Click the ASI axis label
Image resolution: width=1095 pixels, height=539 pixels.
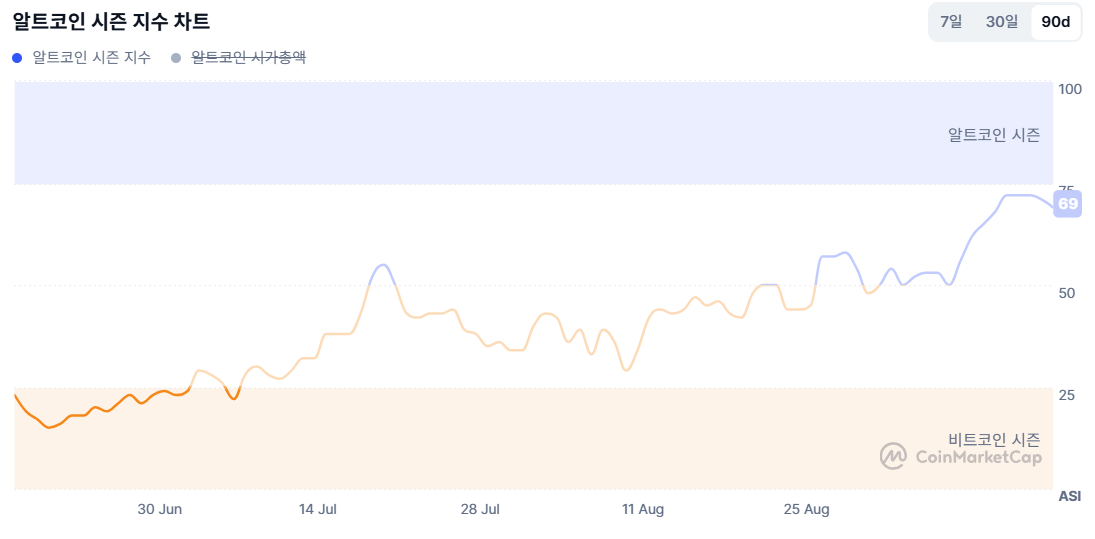click(1069, 496)
